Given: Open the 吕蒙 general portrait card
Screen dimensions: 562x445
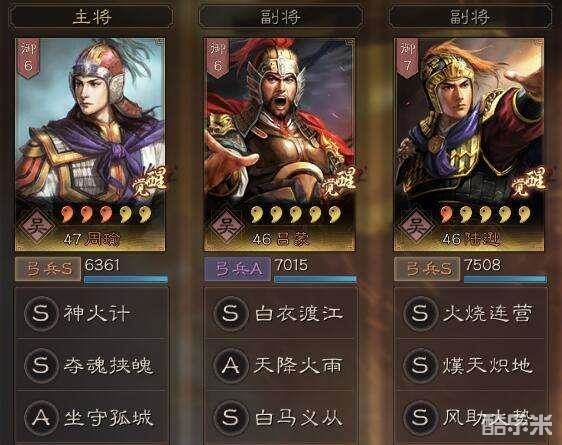Looking at the screenshot, I should point(280,144).
